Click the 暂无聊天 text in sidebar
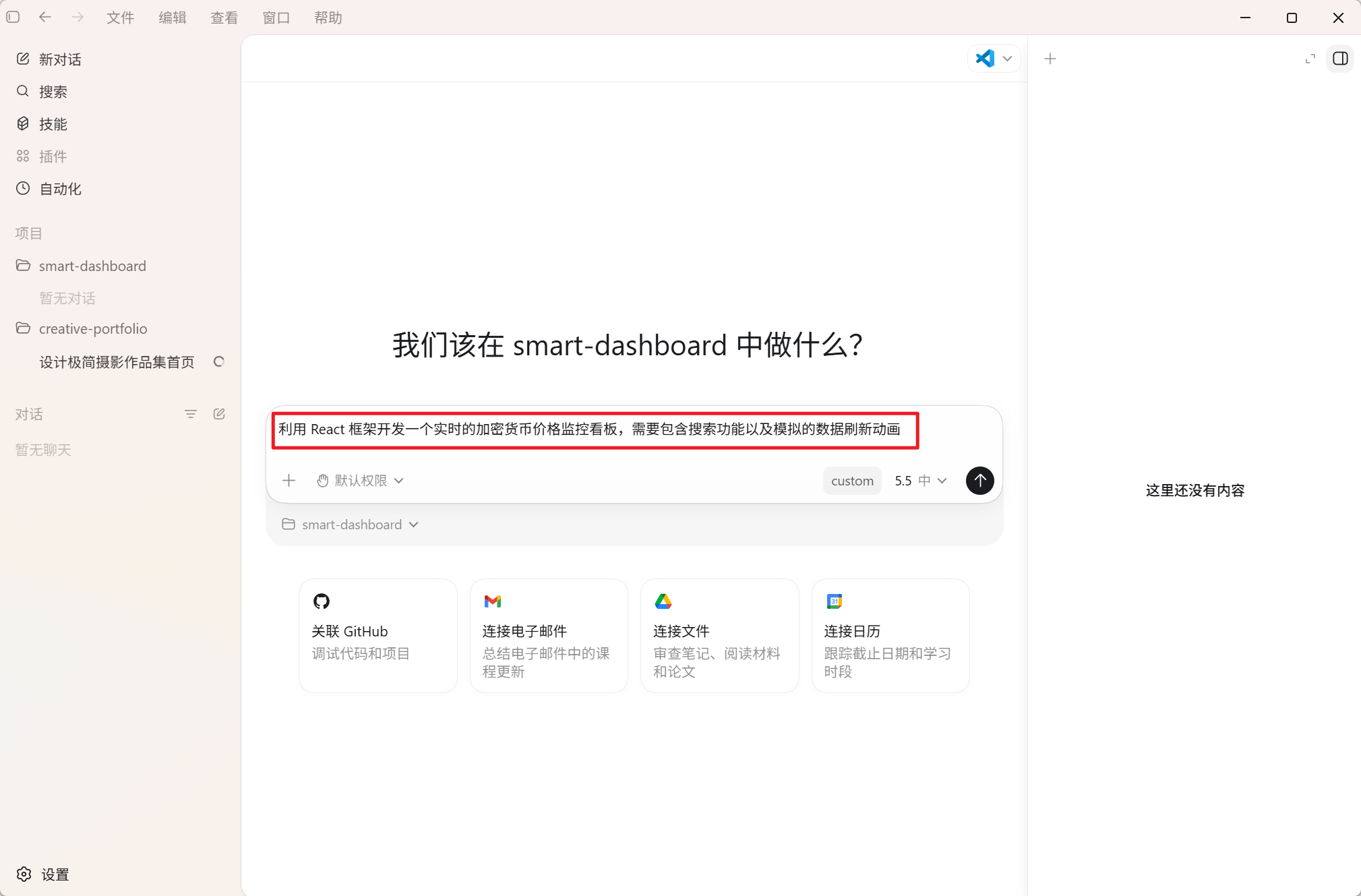This screenshot has width=1361, height=896. 43,450
